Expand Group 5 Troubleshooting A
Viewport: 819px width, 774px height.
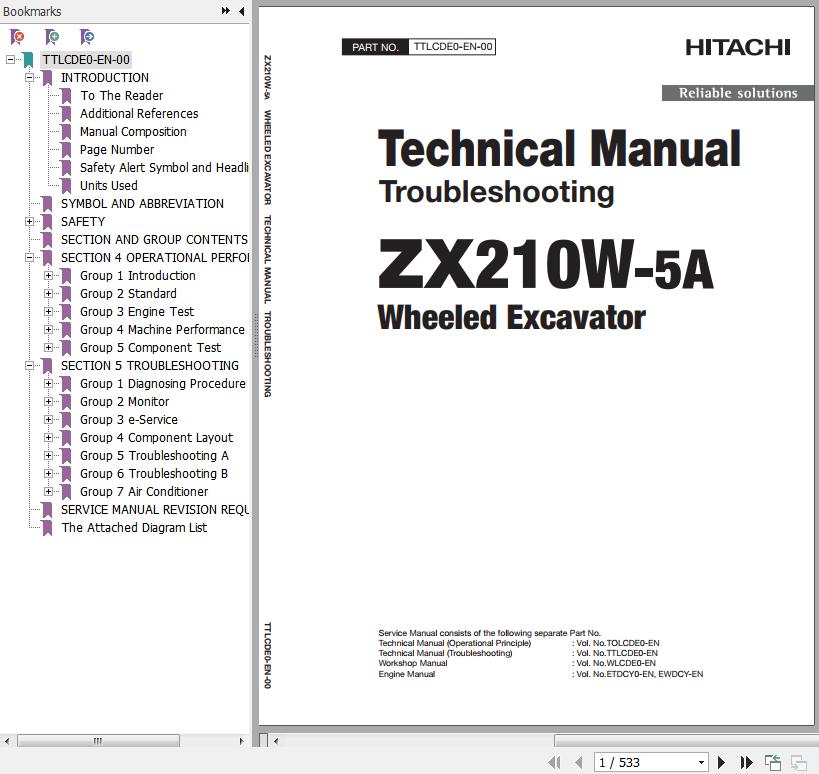(x=49, y=455)
